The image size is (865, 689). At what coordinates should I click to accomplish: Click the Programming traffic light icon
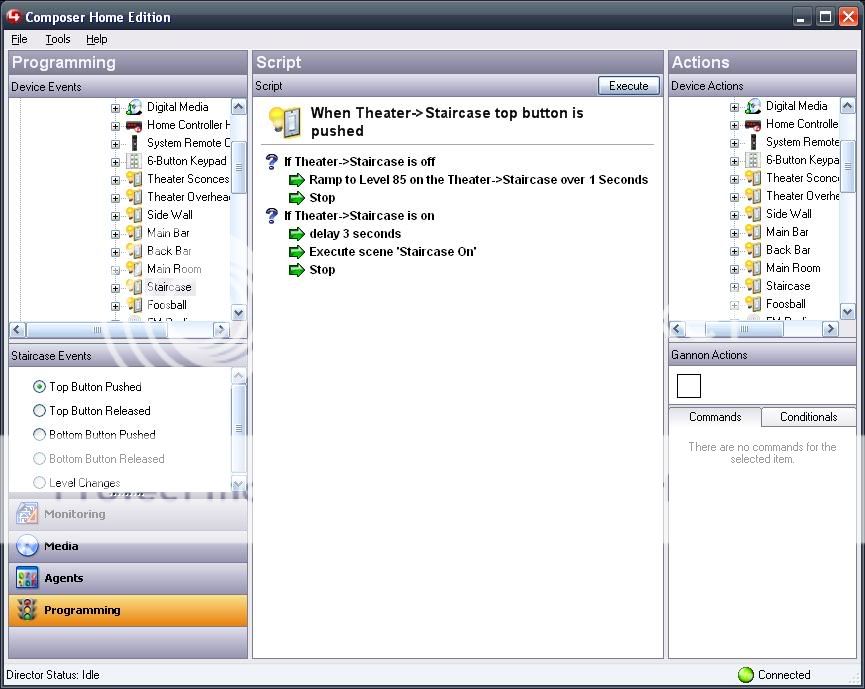point(27,610)
